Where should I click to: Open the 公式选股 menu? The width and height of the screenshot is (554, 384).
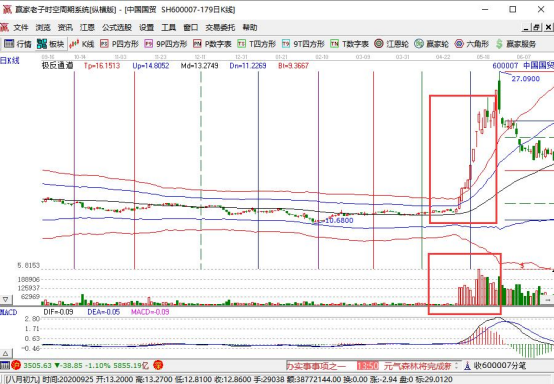(117, 28)
